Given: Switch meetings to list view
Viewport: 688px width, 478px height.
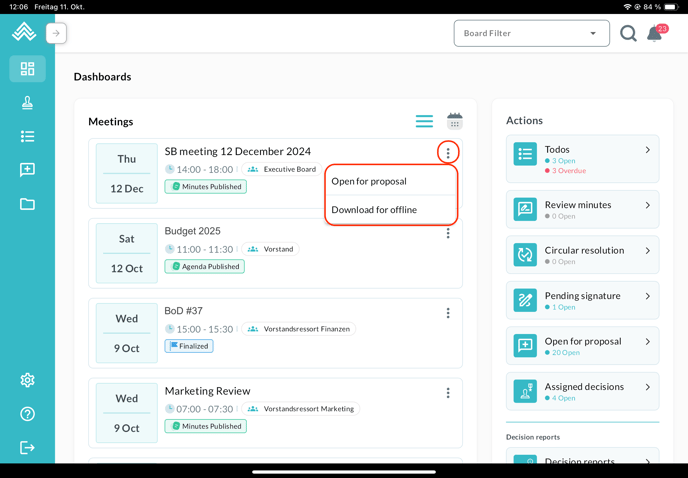Looking at the screenshot, I should click(x=424, y=121).
